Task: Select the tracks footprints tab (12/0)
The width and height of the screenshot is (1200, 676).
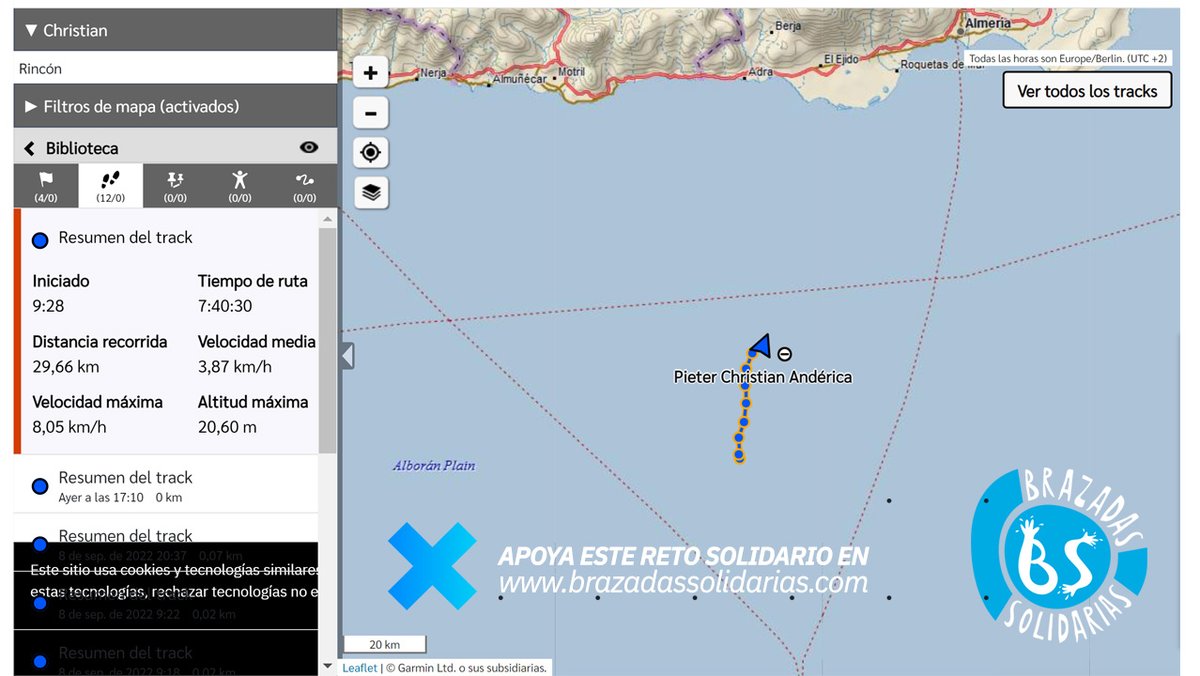Action: coord(110,186)
